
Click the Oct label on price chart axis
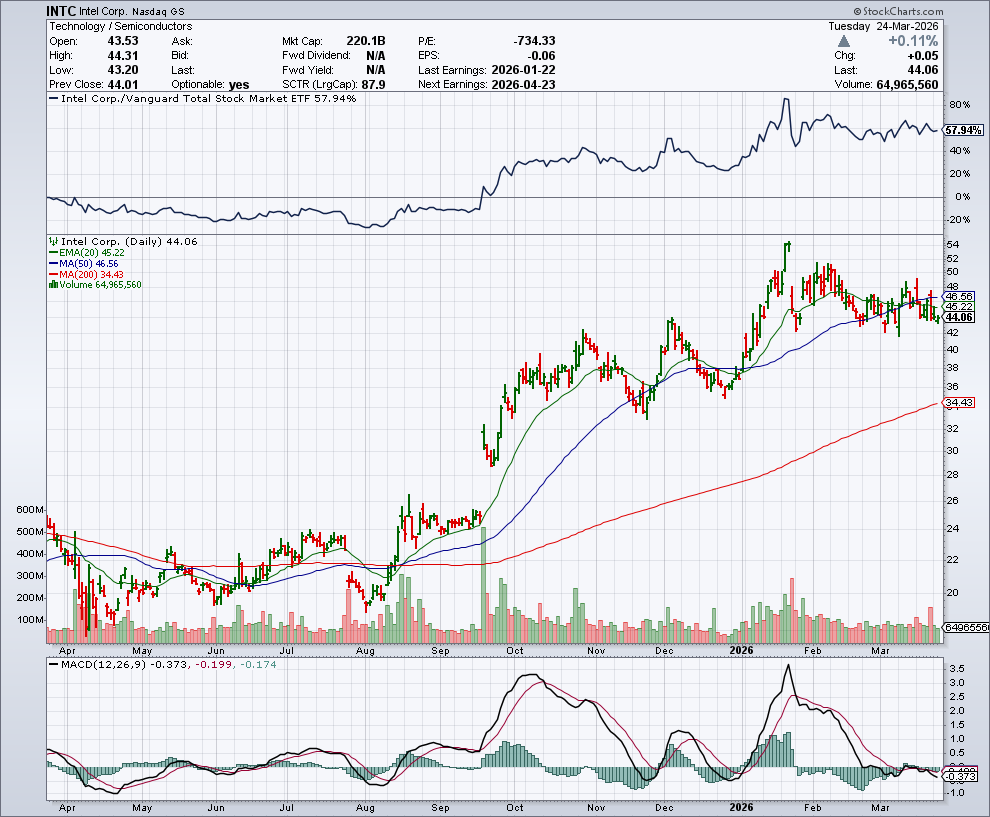tap(515, 650)
